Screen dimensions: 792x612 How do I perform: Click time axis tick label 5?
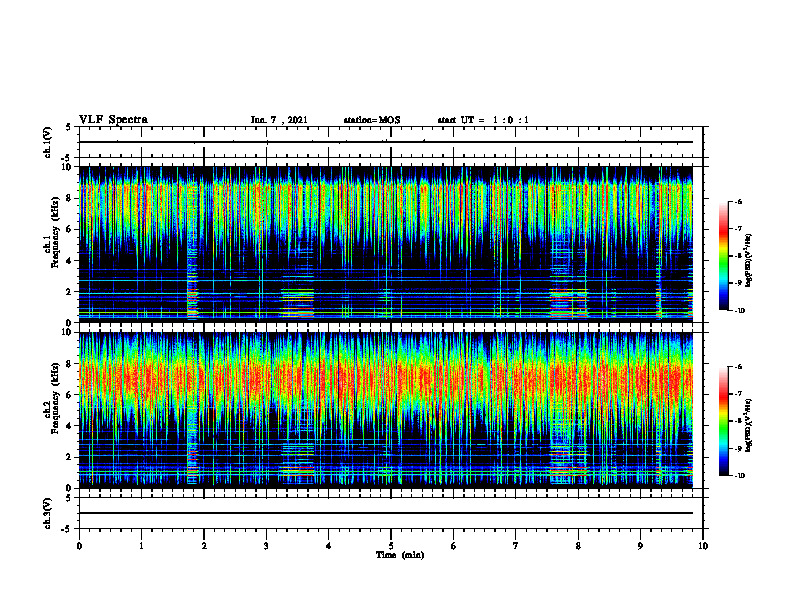pos(391,546)
